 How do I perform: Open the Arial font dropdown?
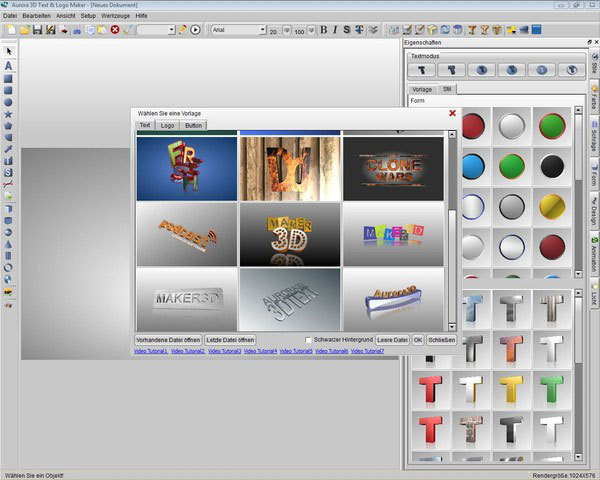pos(262,29)
